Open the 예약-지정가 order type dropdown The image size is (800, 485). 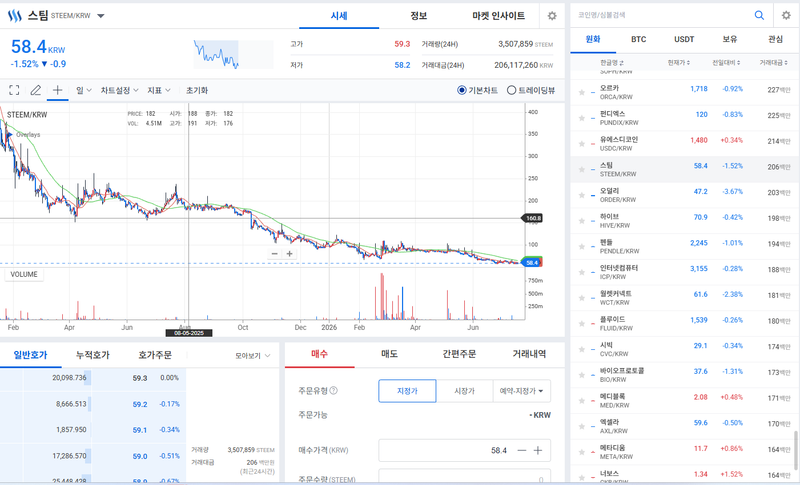pos(521,391)
